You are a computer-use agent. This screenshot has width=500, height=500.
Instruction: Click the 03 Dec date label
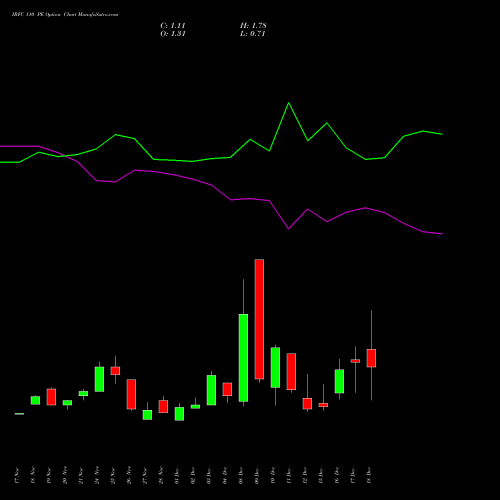pos(209,476)
